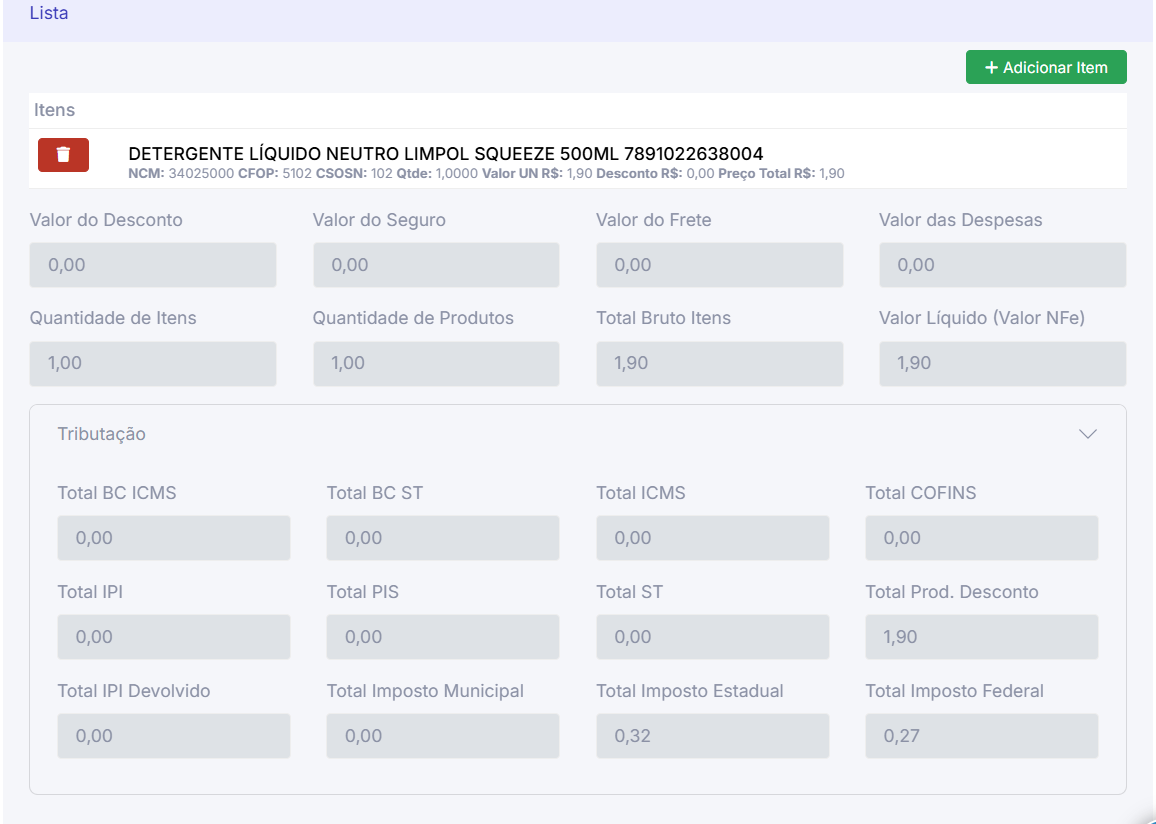Click the Valor das Despesas field
Viewport: 1156px width, 824px height.
[x=1002, y=265]
